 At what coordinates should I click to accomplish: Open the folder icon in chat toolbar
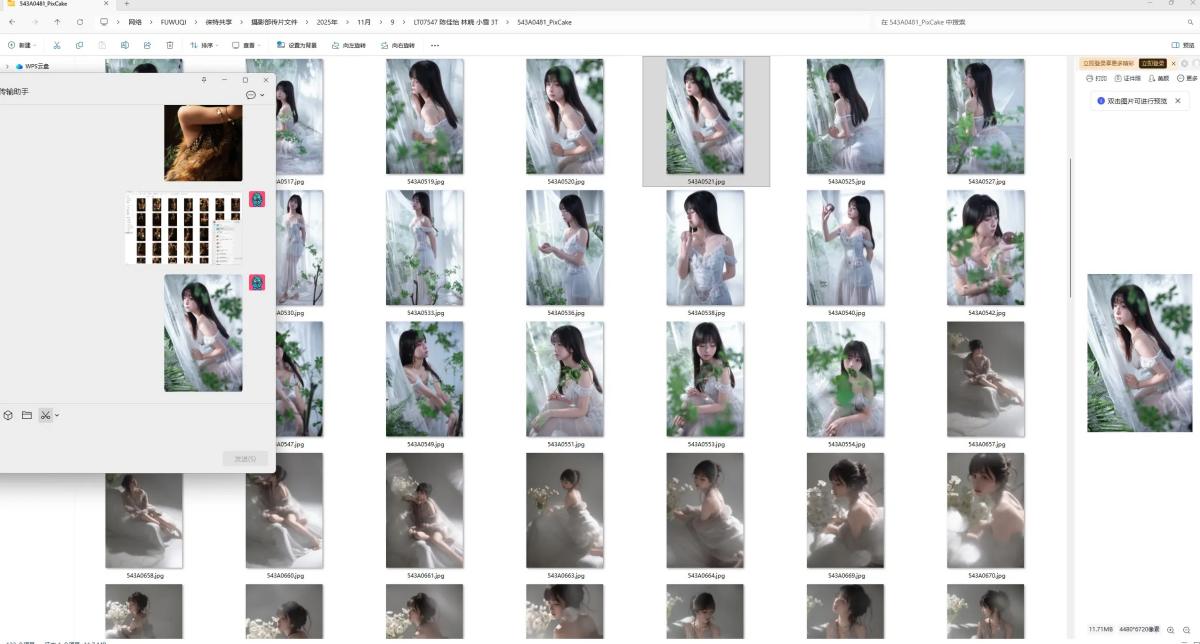pos(27,415)
